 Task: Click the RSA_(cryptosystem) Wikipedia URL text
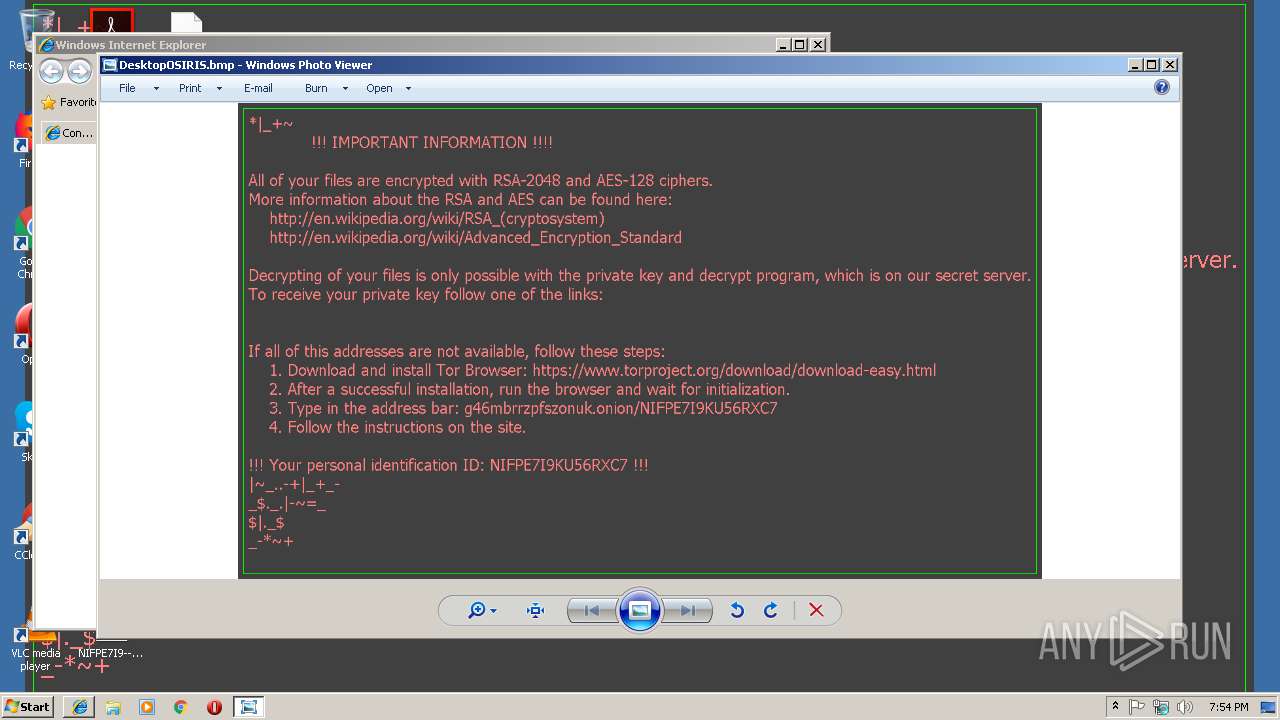(437, 219)
